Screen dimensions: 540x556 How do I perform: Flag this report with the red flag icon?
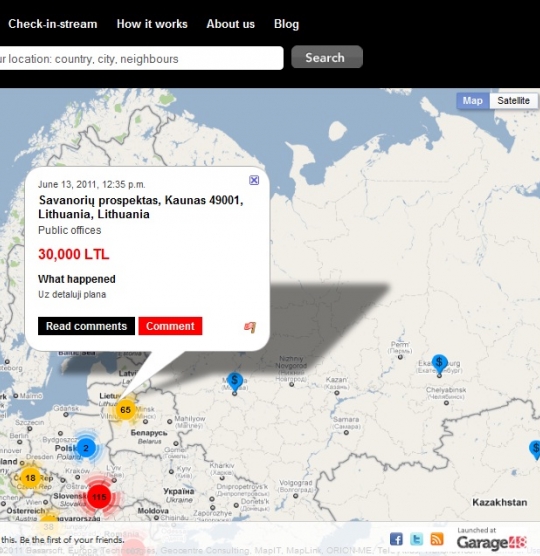tap(250, 327)
